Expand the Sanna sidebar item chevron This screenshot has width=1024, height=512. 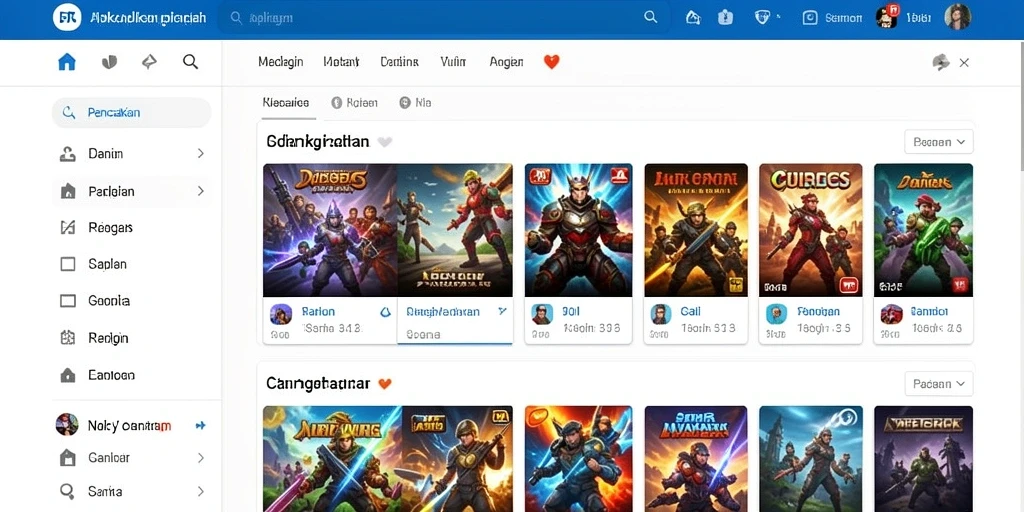pyautogui.click(x=200, y=491)
